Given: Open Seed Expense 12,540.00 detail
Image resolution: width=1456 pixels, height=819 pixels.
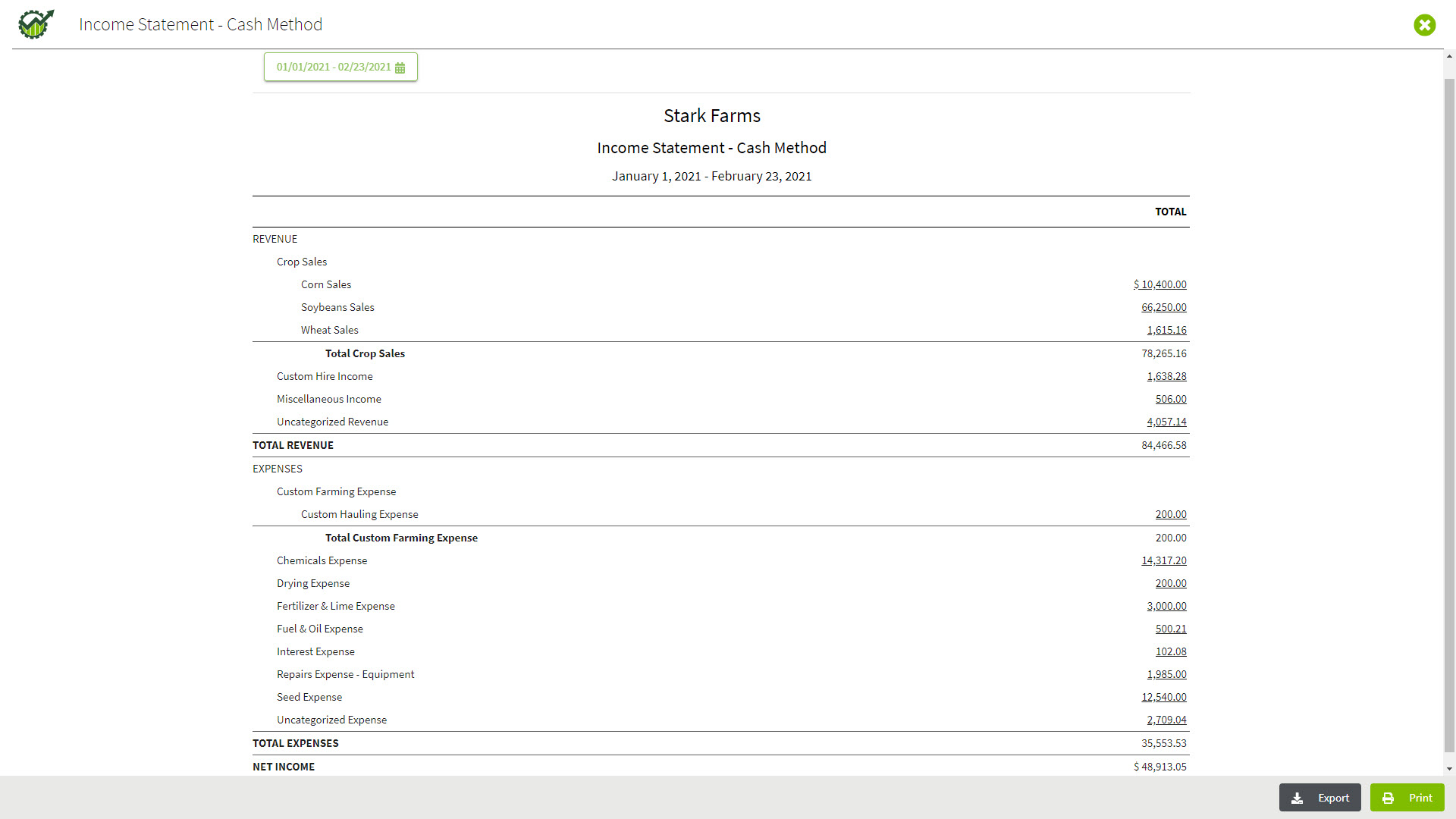Looking at the screenshot, I should [x=1163, y=697].
